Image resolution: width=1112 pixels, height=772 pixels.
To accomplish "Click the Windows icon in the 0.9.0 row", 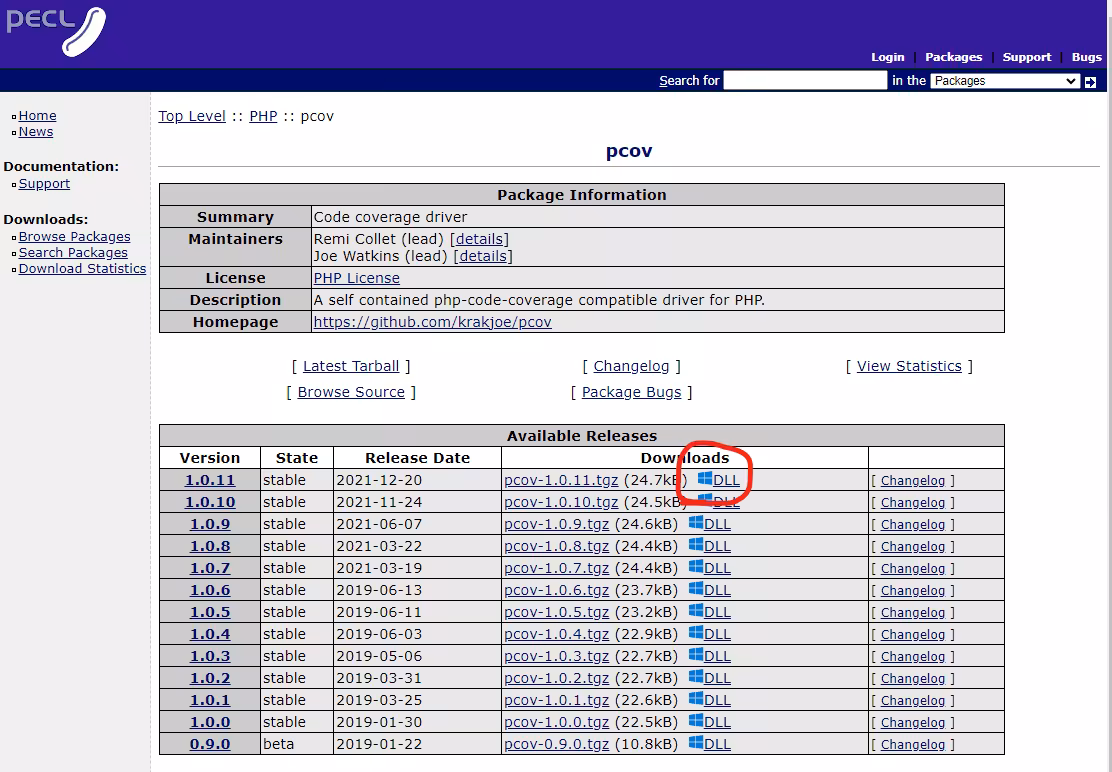I will [x=696, y=743].
